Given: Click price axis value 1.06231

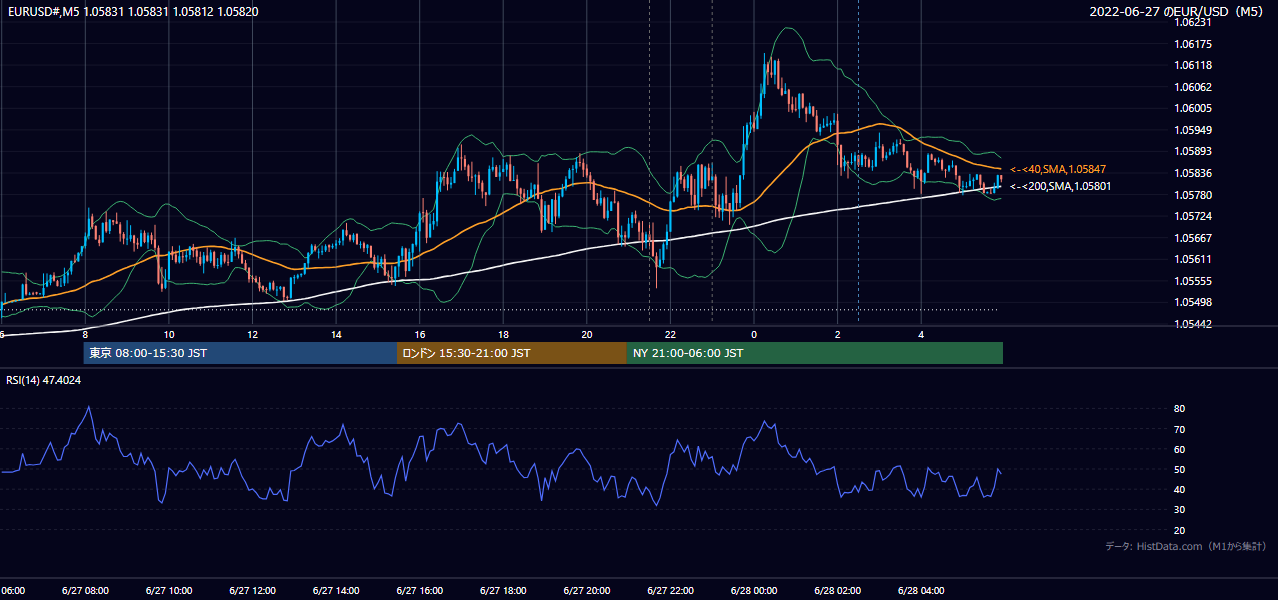Looking at the screenshot, I should coord(1194,22).
